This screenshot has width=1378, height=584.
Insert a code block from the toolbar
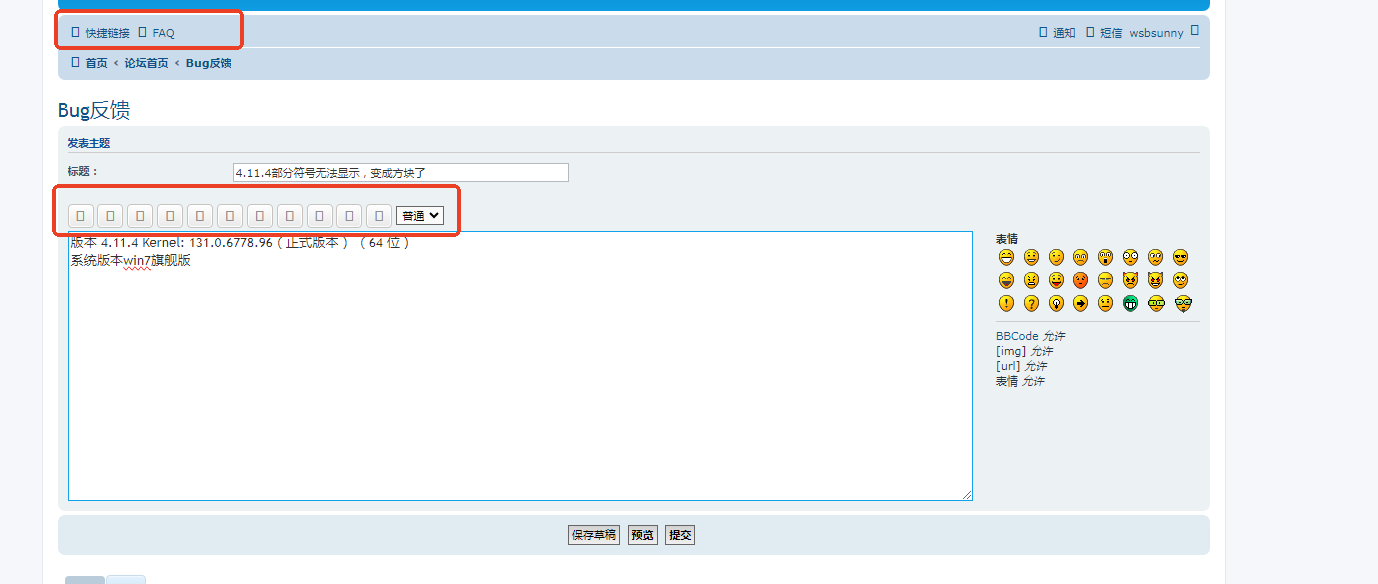199,215
